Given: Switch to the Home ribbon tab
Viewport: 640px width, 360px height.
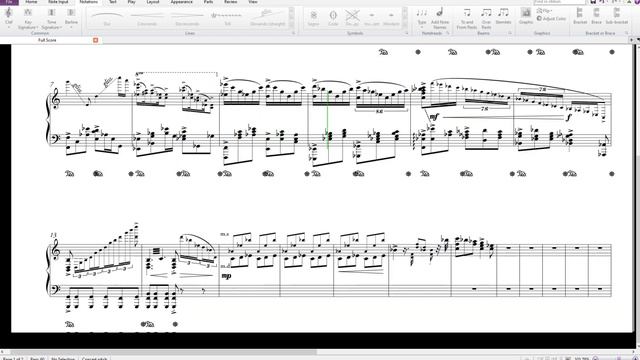Looking at the screenshot, I should pyautogui.click(x=31, y=2).
